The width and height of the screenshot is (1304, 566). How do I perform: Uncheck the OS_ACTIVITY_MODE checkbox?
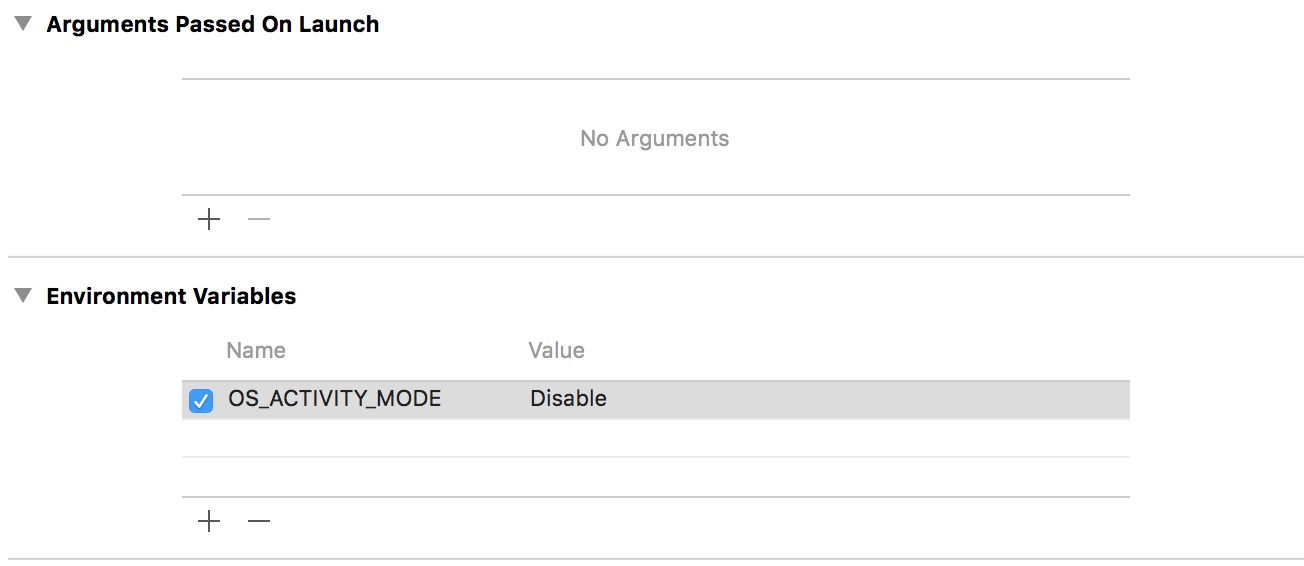pos(201,401)
